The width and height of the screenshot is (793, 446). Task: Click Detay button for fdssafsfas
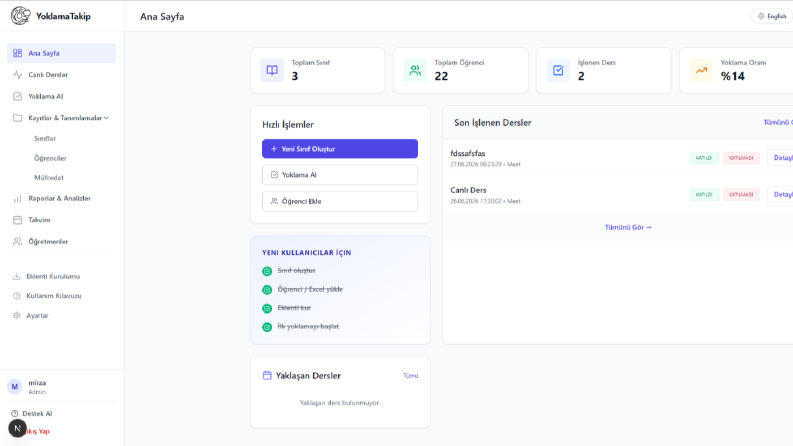click(x=780, y=158)
